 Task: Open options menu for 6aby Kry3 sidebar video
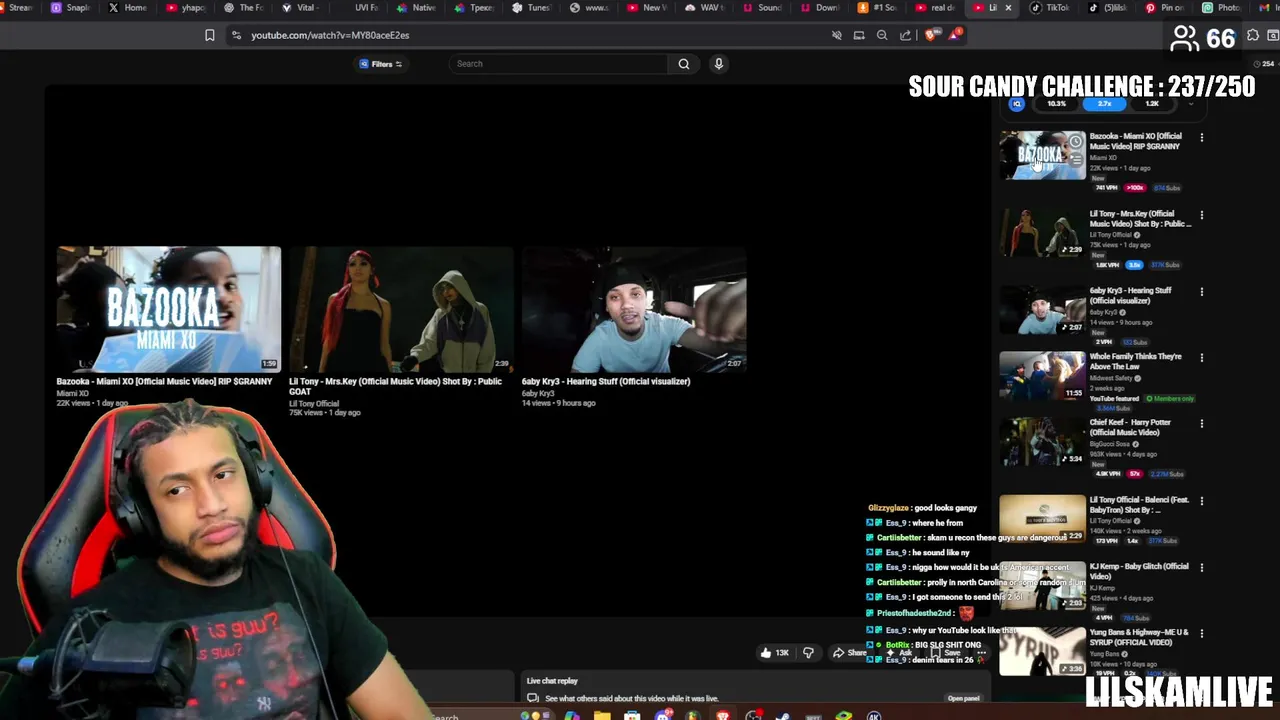pyautogui.click(x=1201, y=292)
